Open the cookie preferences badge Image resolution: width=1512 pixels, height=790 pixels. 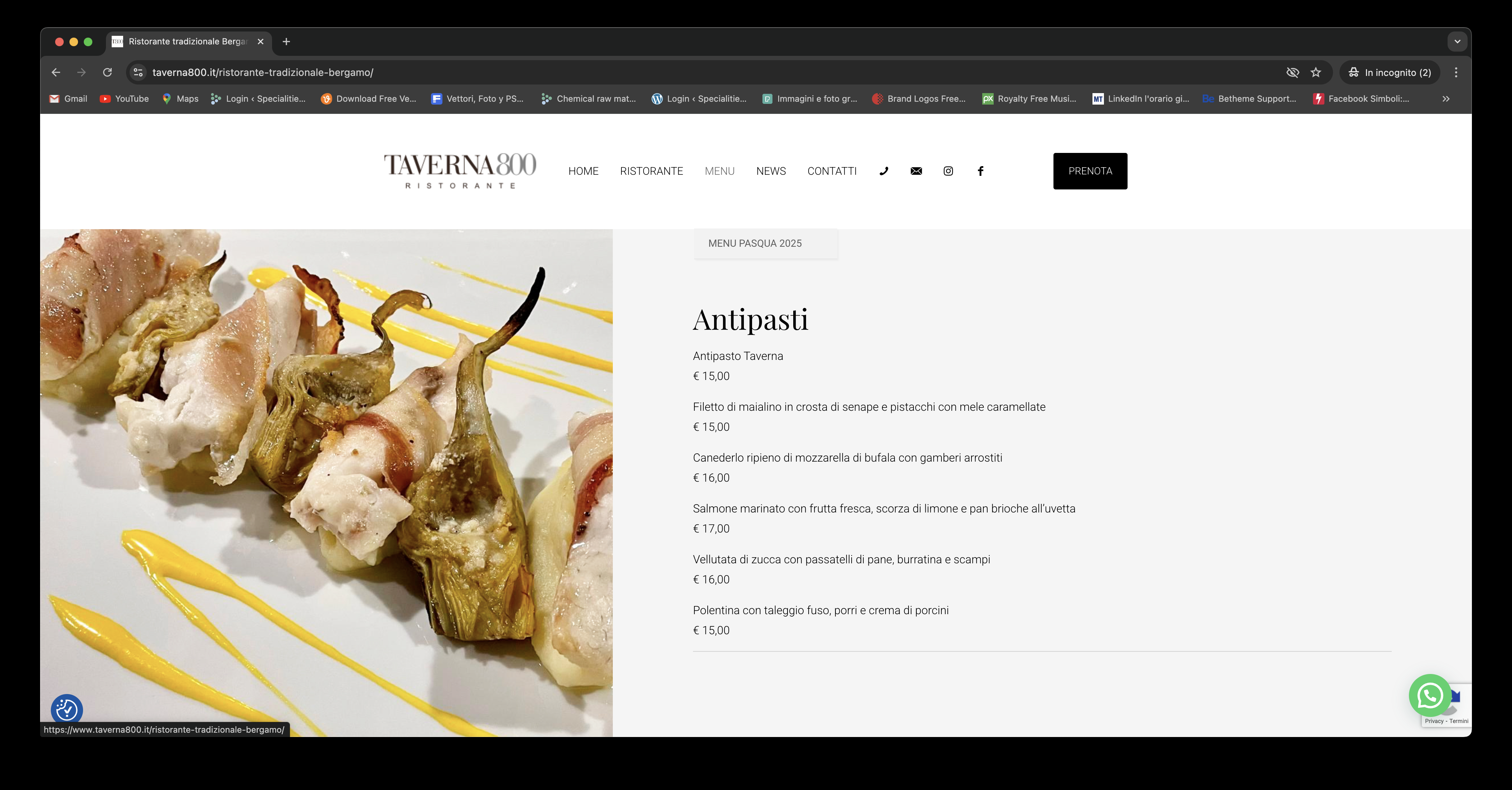click(x=66, y=709)
